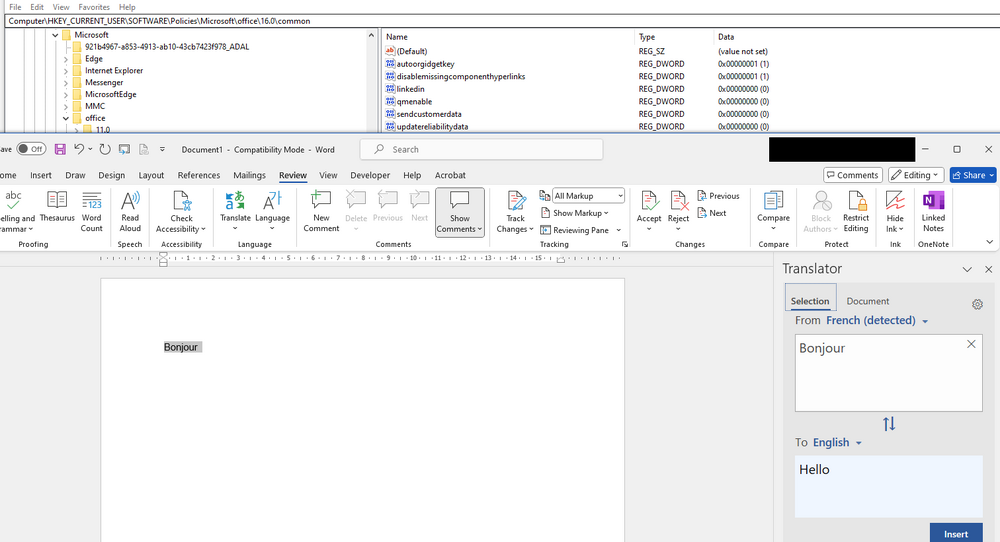
Task: Toggle Show Comments button
Action: coord(460,212)
